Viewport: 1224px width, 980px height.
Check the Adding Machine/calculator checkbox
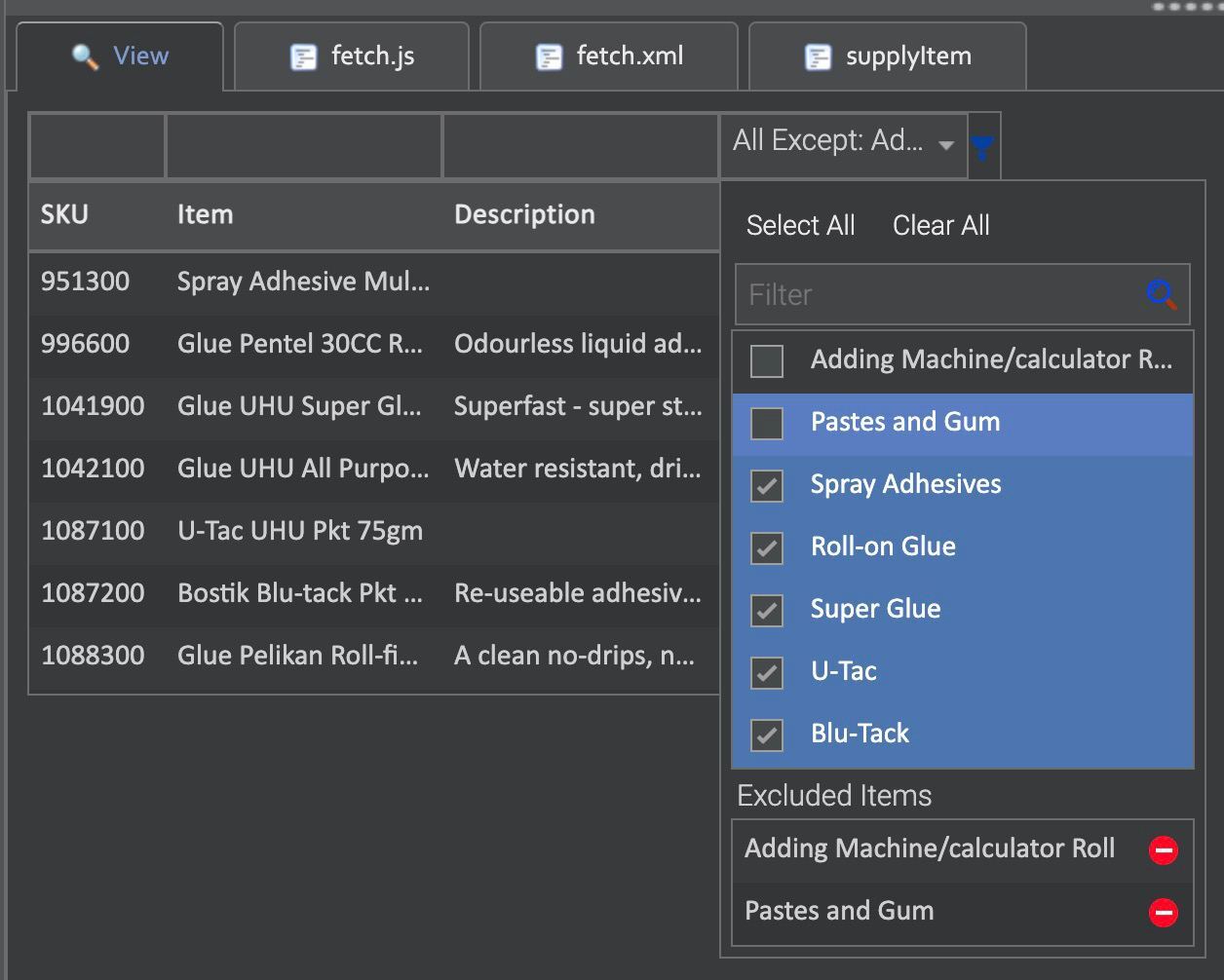point(767,361)
